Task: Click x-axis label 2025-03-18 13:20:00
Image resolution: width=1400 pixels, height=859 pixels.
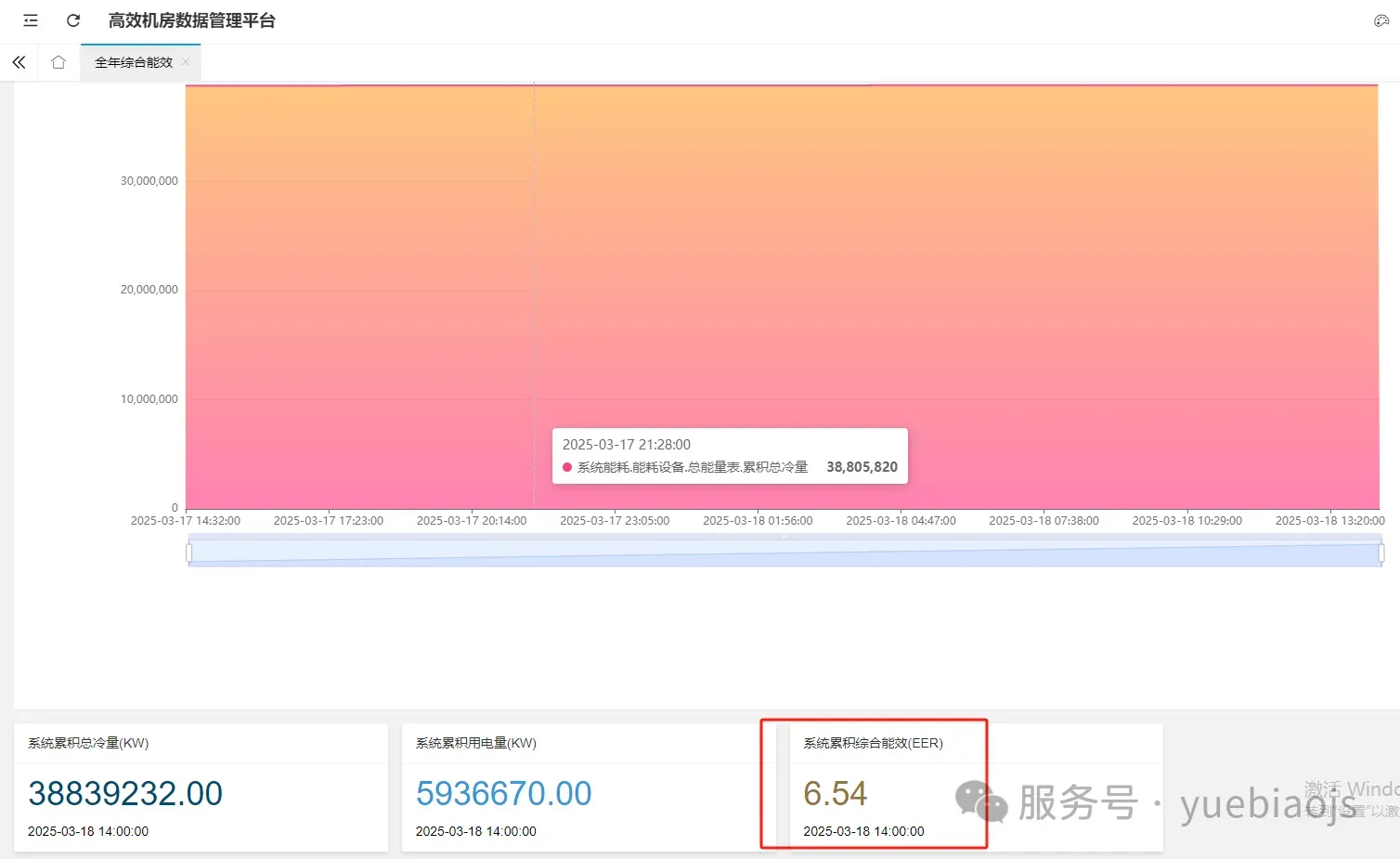Action: (x=1330, y=521)
